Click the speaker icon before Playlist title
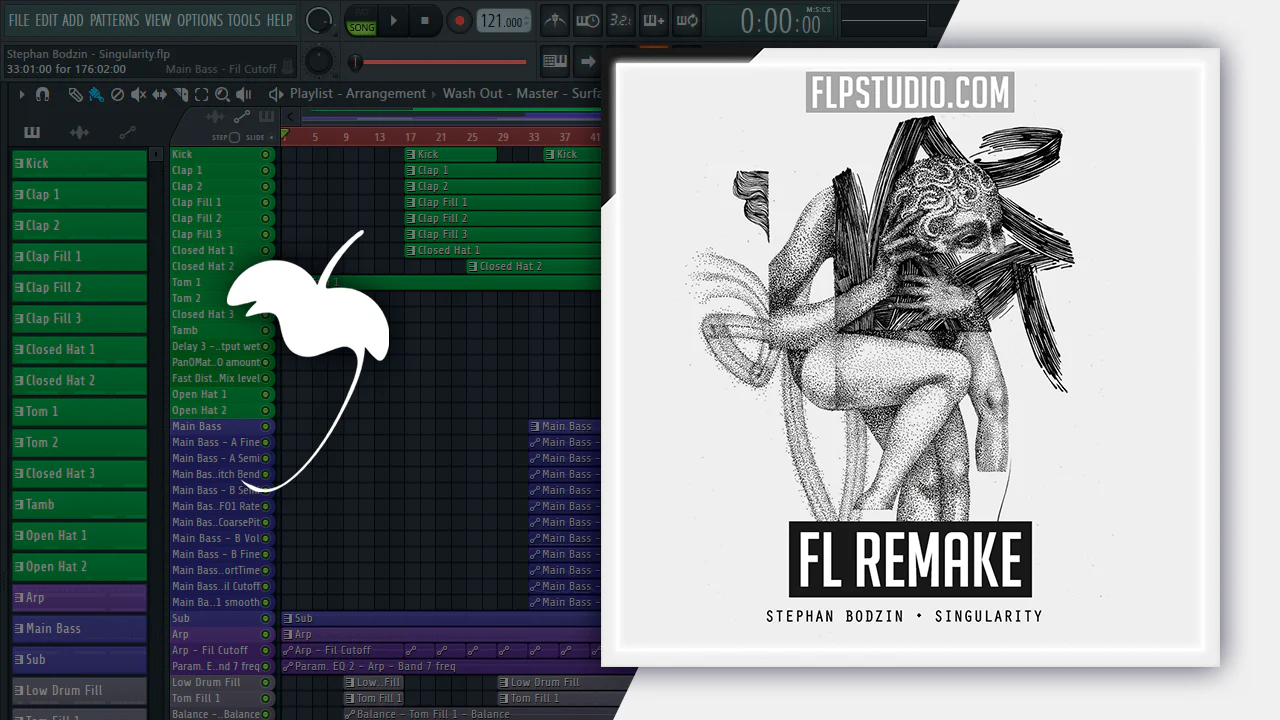This screenshot has width=1280, height=720. (x=276, y=94)
